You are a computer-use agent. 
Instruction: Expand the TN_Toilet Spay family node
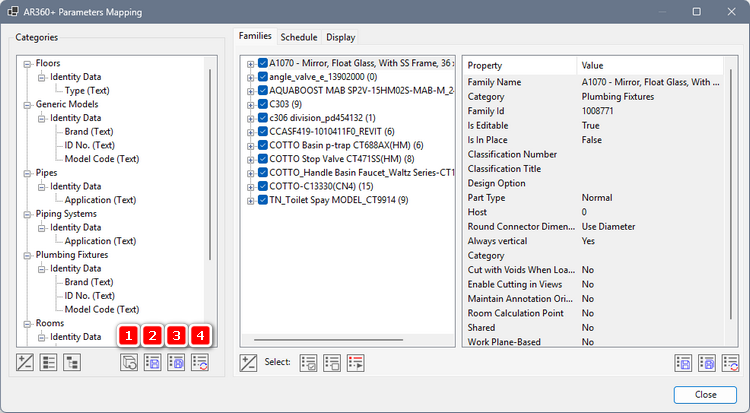[x=250, y=201]
